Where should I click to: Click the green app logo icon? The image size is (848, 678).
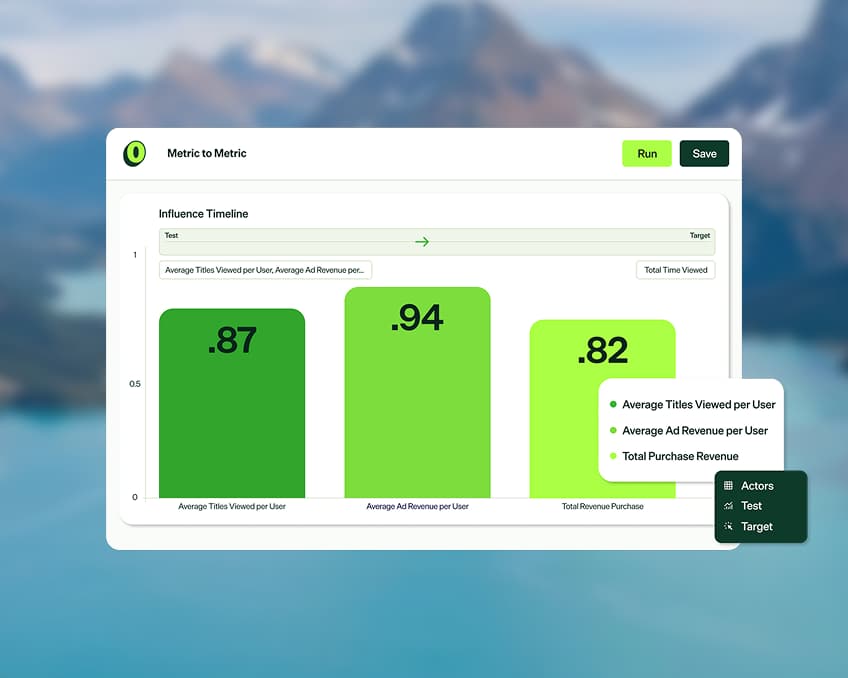(x=135, y=154)
